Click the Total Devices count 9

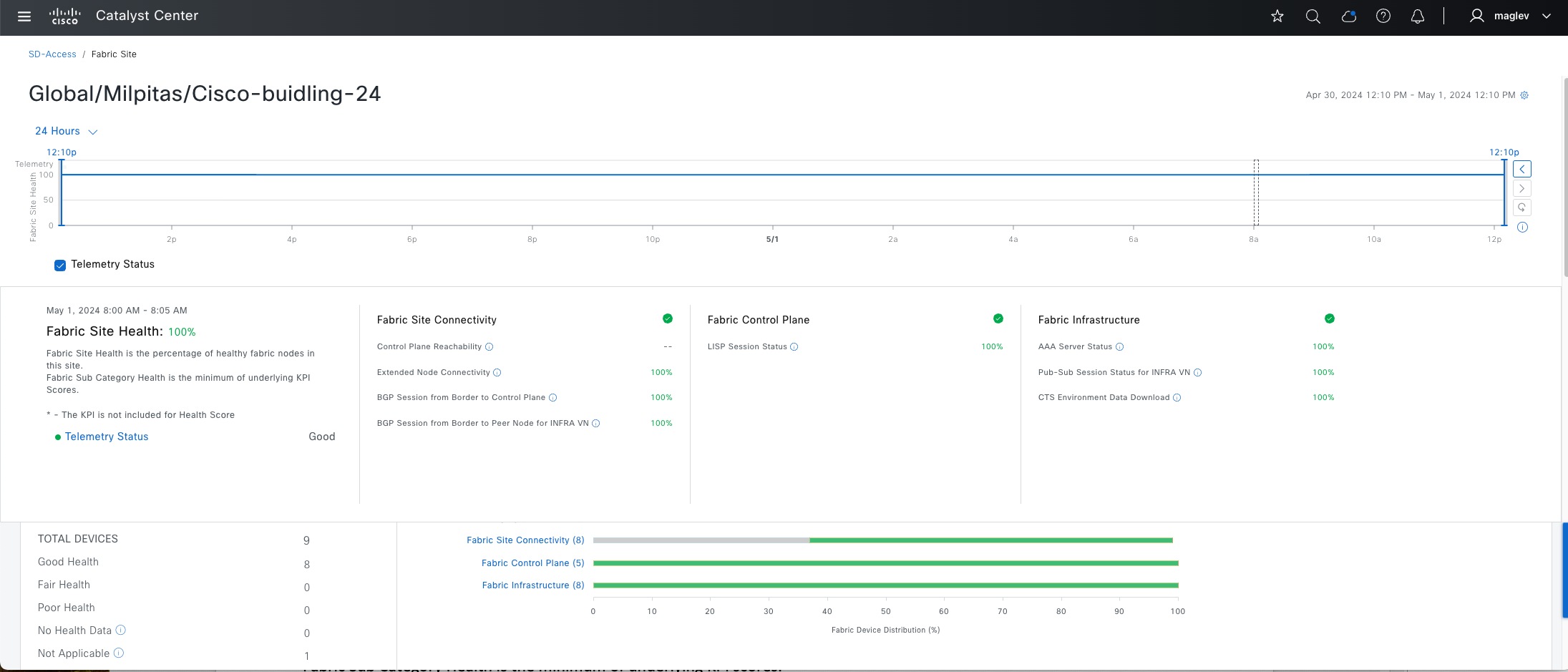pos(306,541)
